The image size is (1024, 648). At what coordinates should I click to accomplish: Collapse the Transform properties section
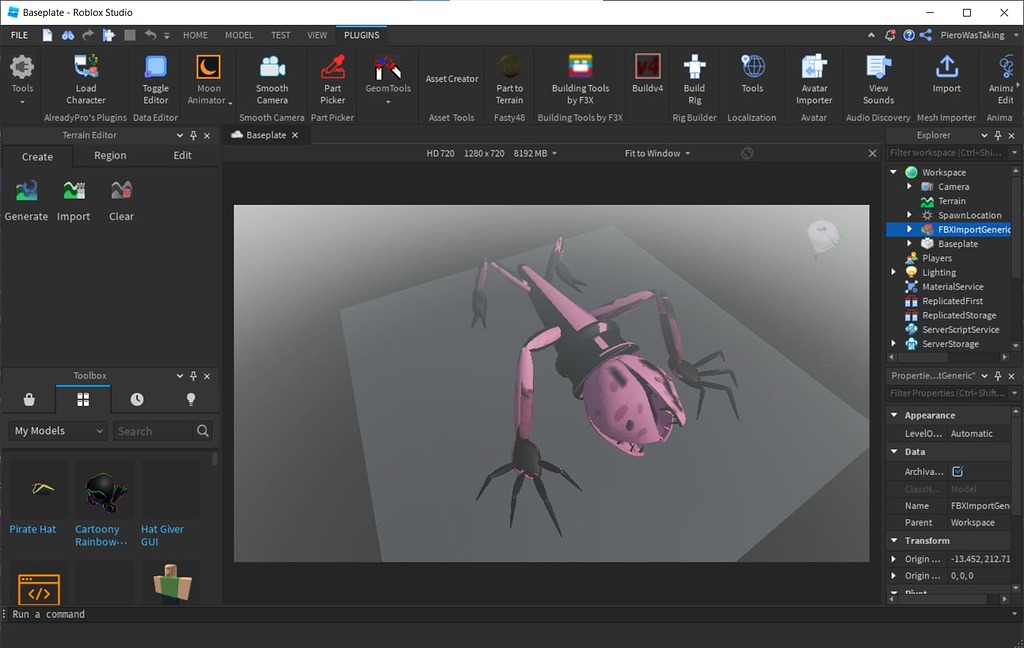894,540
